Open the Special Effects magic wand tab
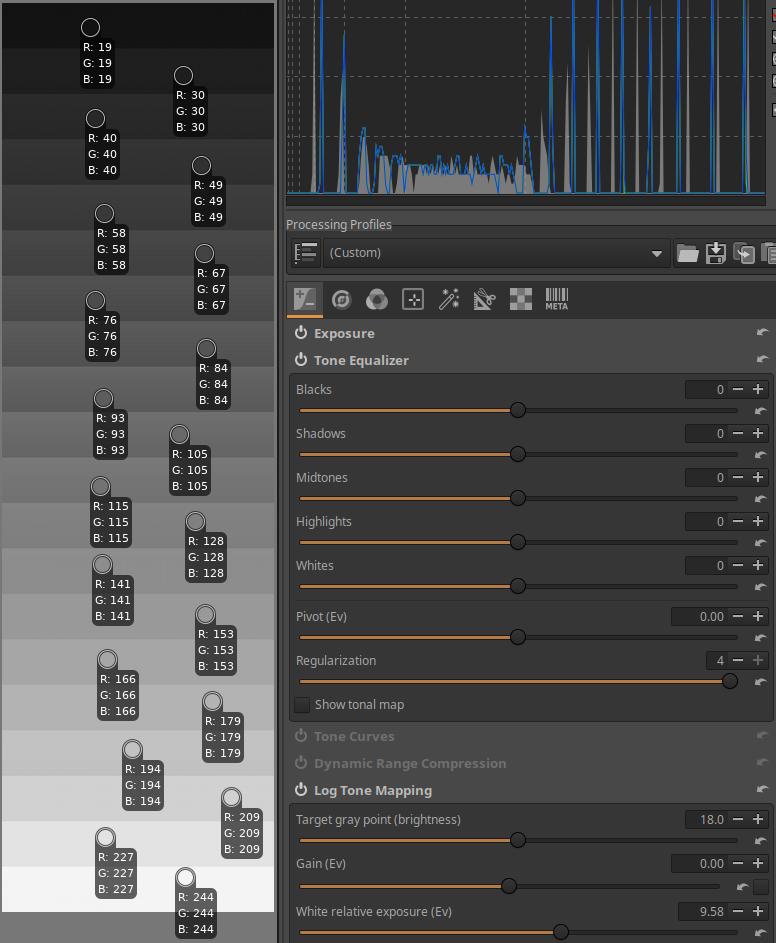The image size is (776, 943). coord(449,299)
